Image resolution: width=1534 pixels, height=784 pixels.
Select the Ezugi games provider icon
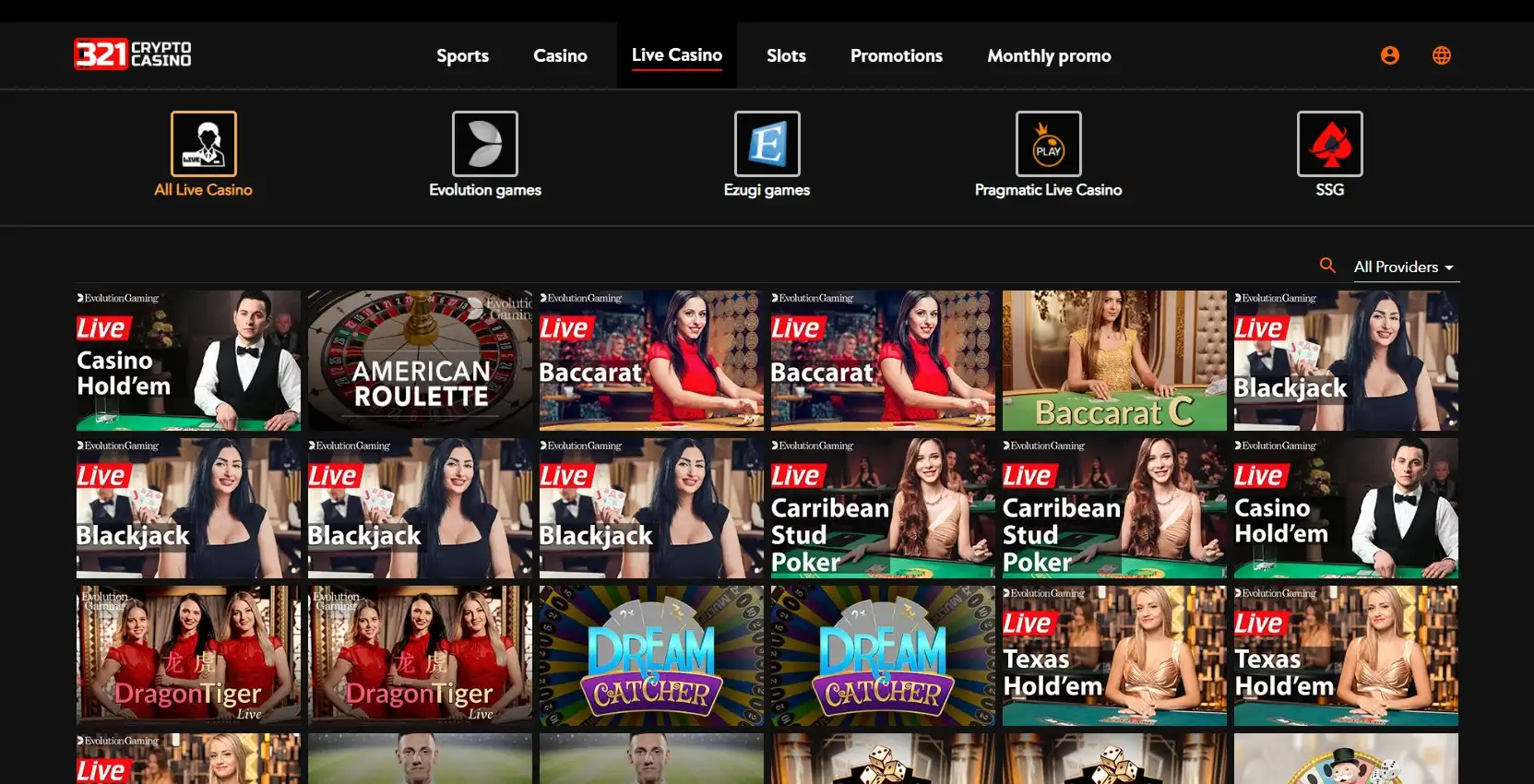point(767,144)
